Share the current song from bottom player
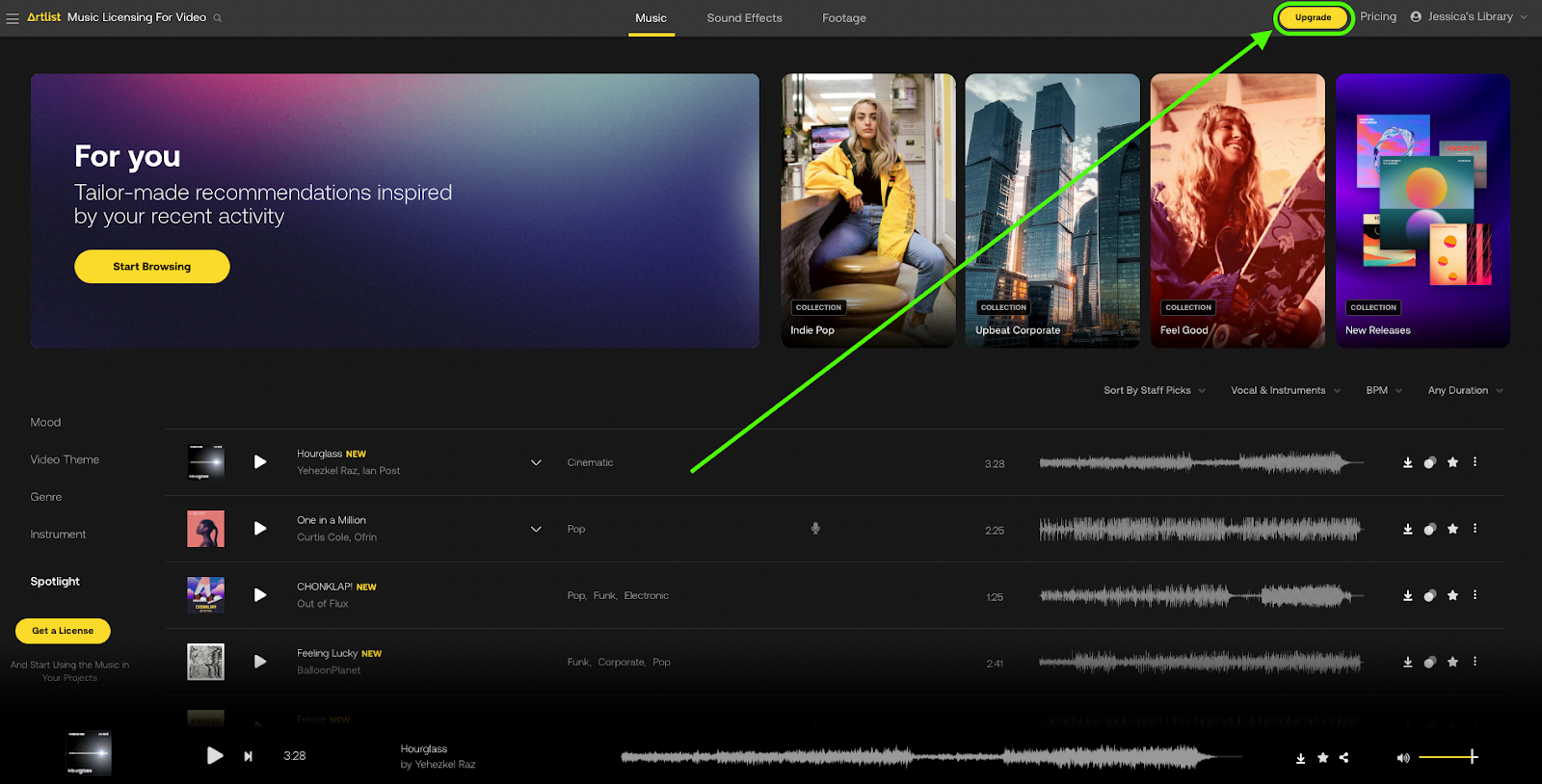Viewport: 1542px width, 784px height. tap(1344, 758)
